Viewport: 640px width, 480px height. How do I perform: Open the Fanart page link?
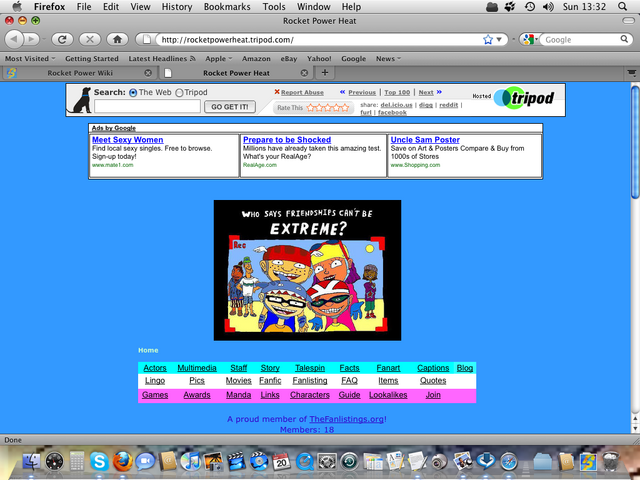click(x=388, y=368)
